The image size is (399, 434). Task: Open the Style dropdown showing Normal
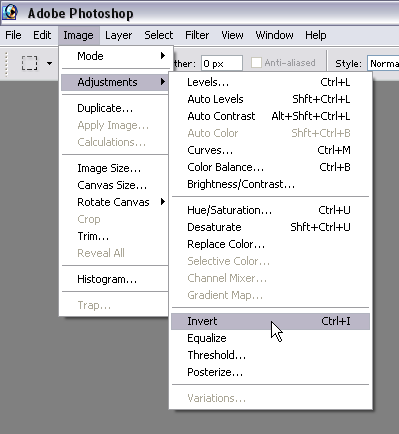(x=383, y=63)
